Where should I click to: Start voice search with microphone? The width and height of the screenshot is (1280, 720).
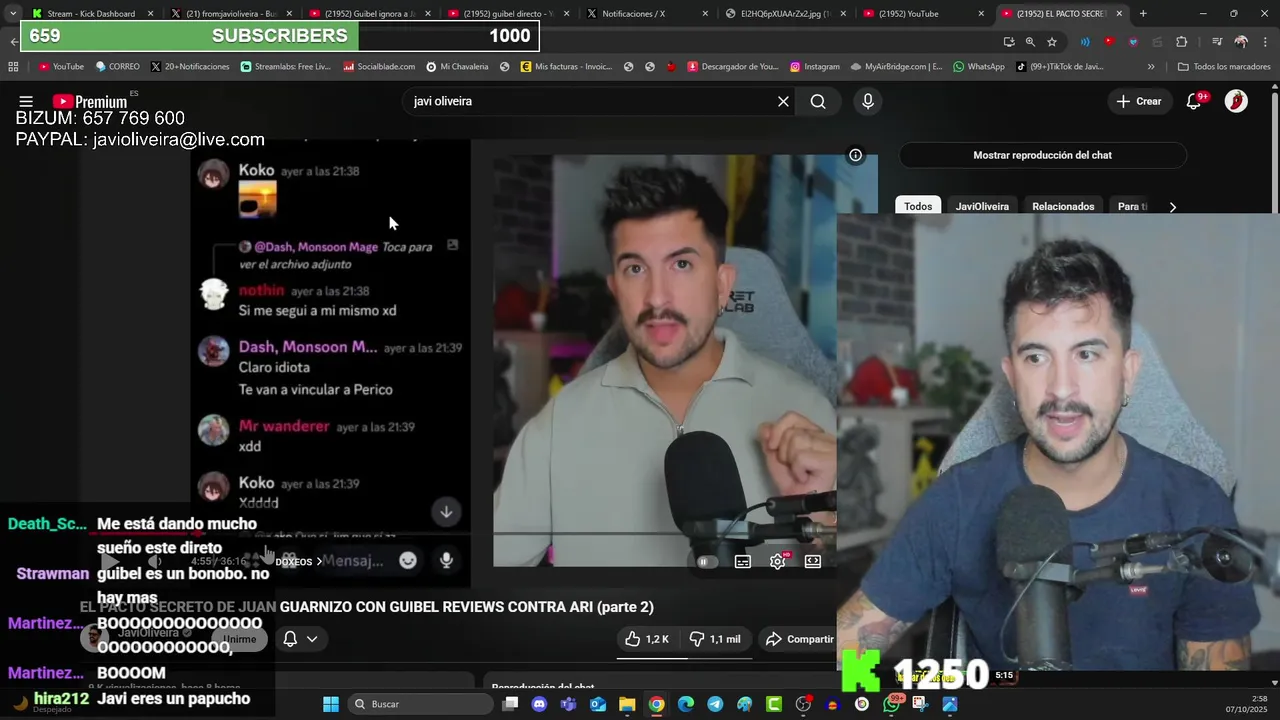(x=868, y=101)
